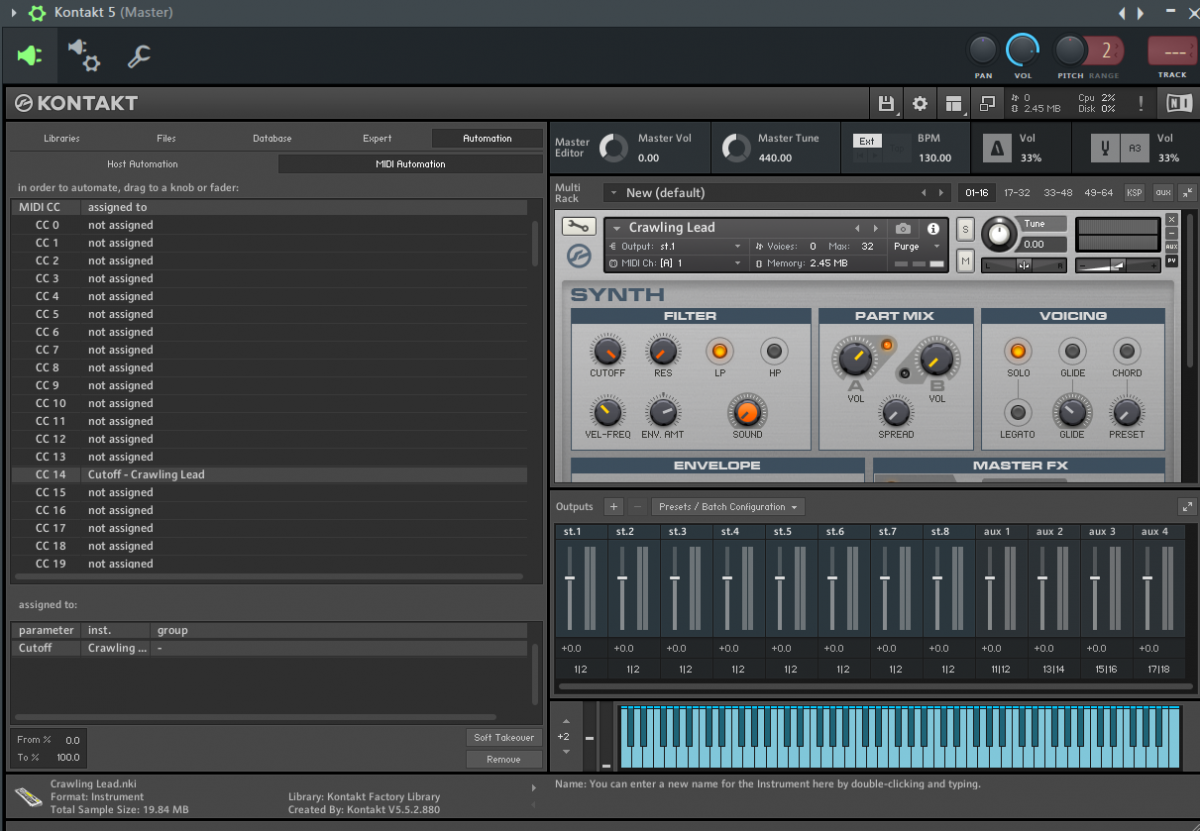Viewport: 1200px width, 831px height.
Task: Click the Remove button
Action: [x=503, y=759]
